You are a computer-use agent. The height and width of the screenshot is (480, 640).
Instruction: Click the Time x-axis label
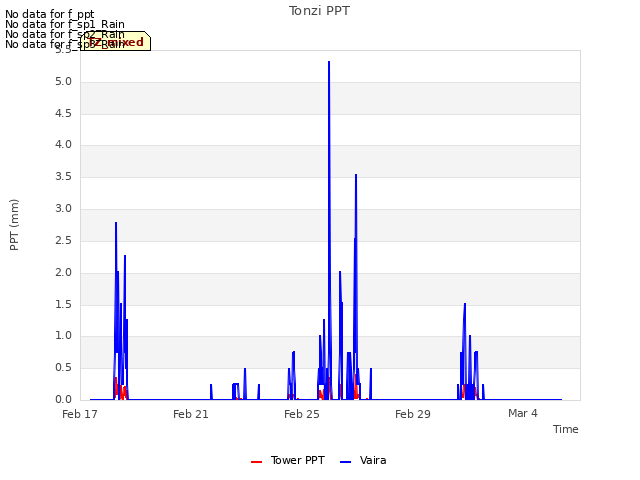(x=565, y=429)
